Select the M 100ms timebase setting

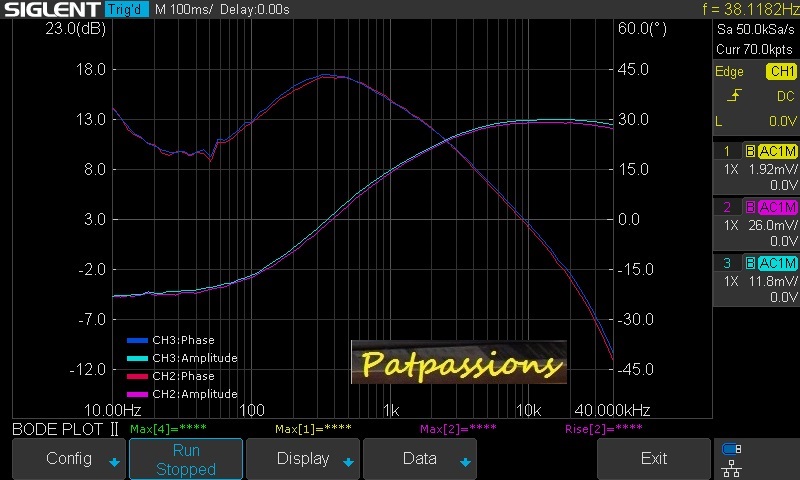pyautogui.click(x=182, y=9)
